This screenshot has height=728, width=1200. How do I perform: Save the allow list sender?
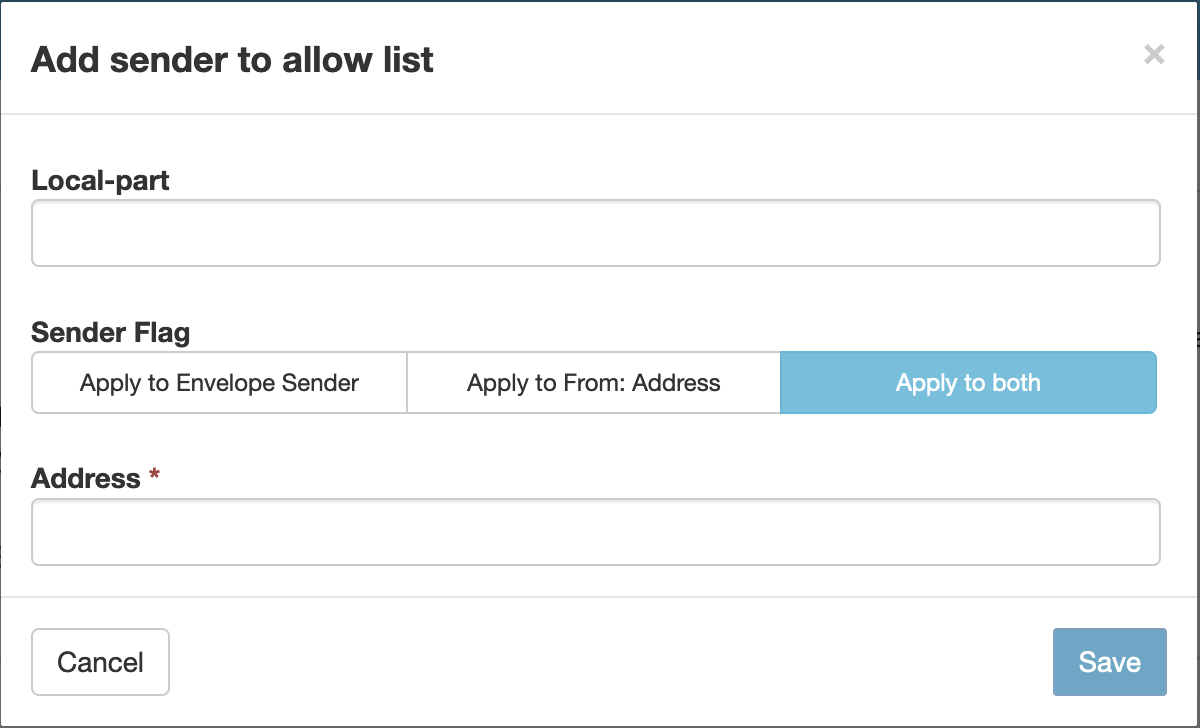1109,662
